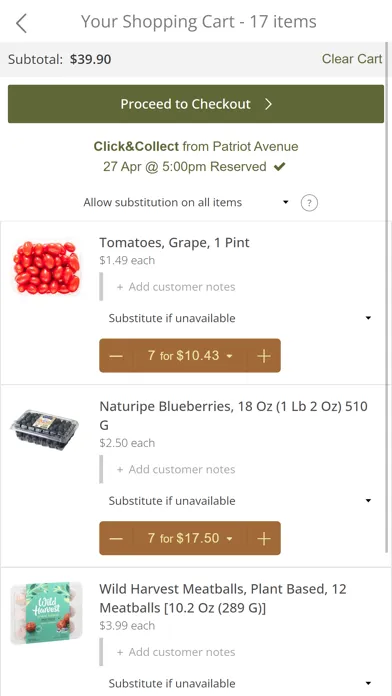Add customer notes for Grape Tomatoes
Image resolution: width=392 pixels, height=696 pixels.
[x=176, y=287]
